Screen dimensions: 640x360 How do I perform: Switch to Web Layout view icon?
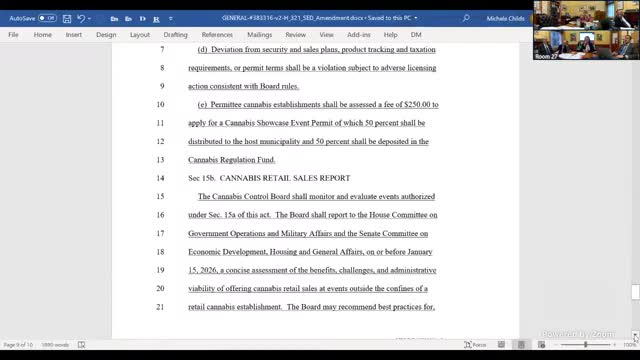click(542, 345)
